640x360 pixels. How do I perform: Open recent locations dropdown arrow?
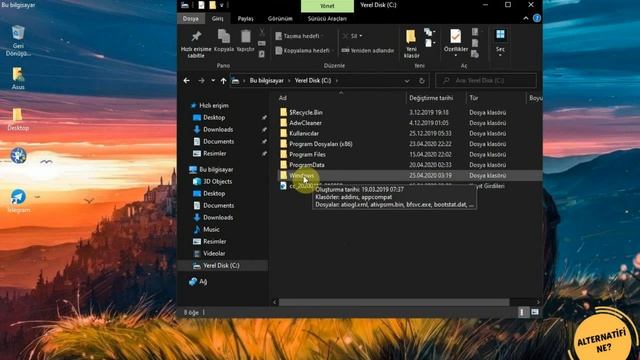click(213, 81)
